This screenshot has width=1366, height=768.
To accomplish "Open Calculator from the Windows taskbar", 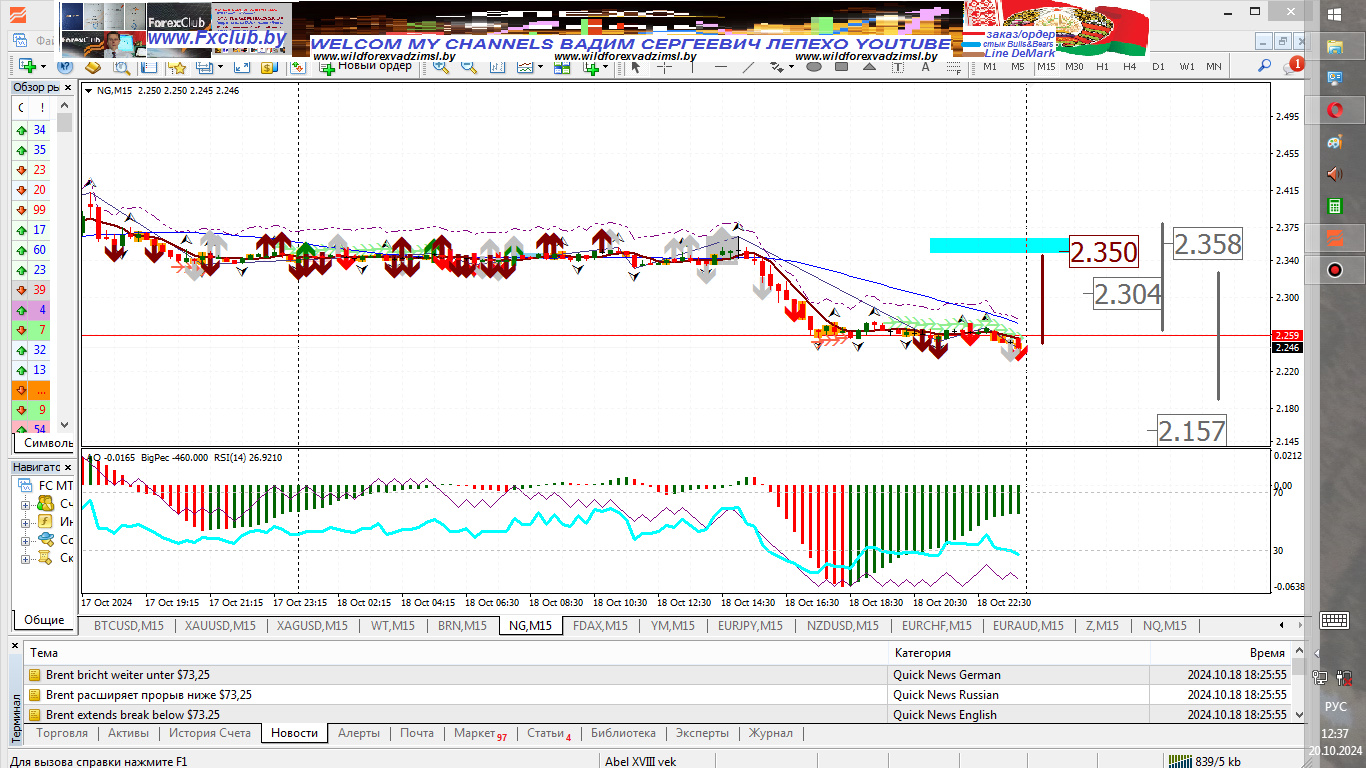I will [x=1334, y=206].
